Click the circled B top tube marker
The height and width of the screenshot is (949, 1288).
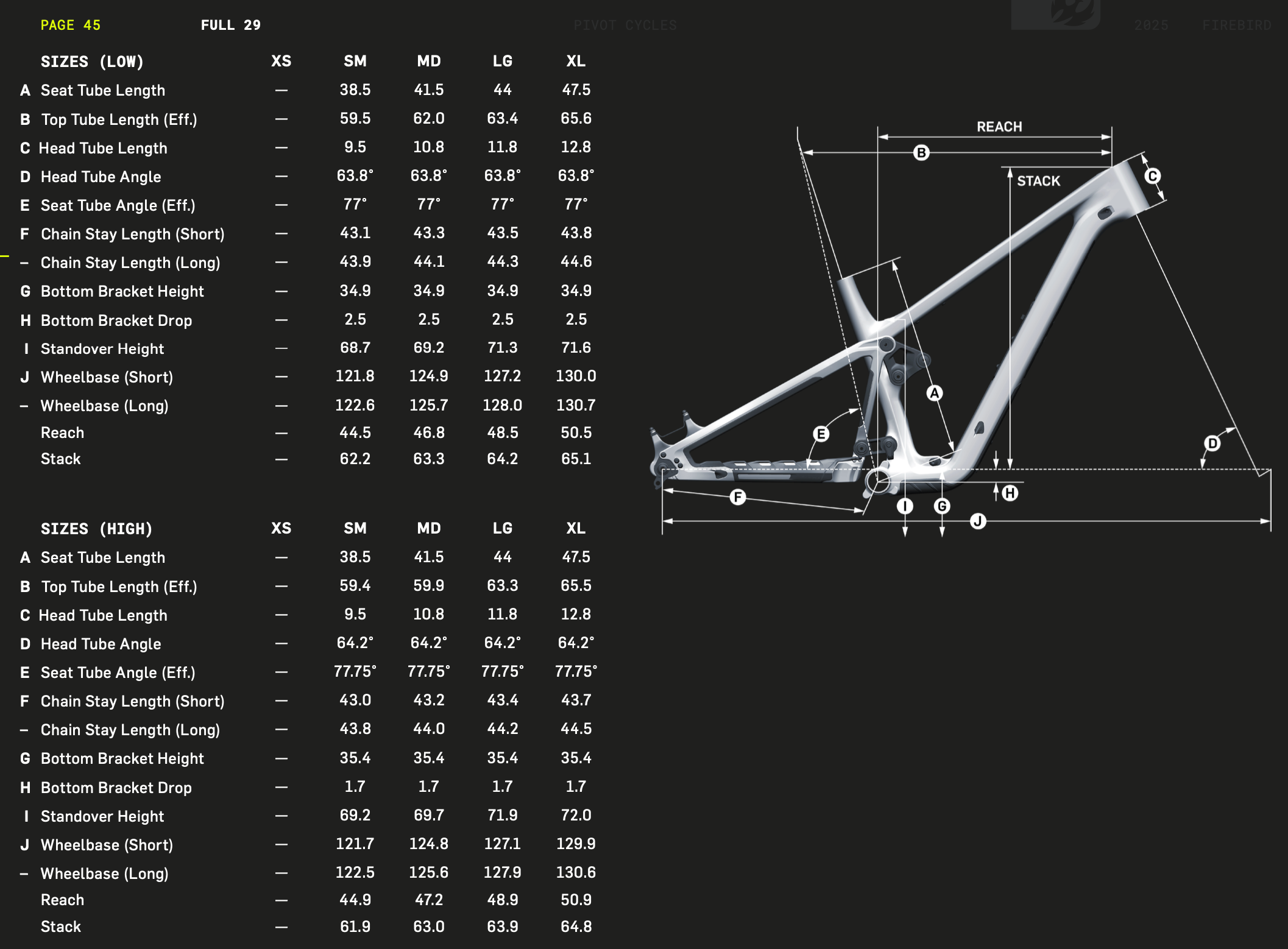pyautogui.click(x=921, y=153)
